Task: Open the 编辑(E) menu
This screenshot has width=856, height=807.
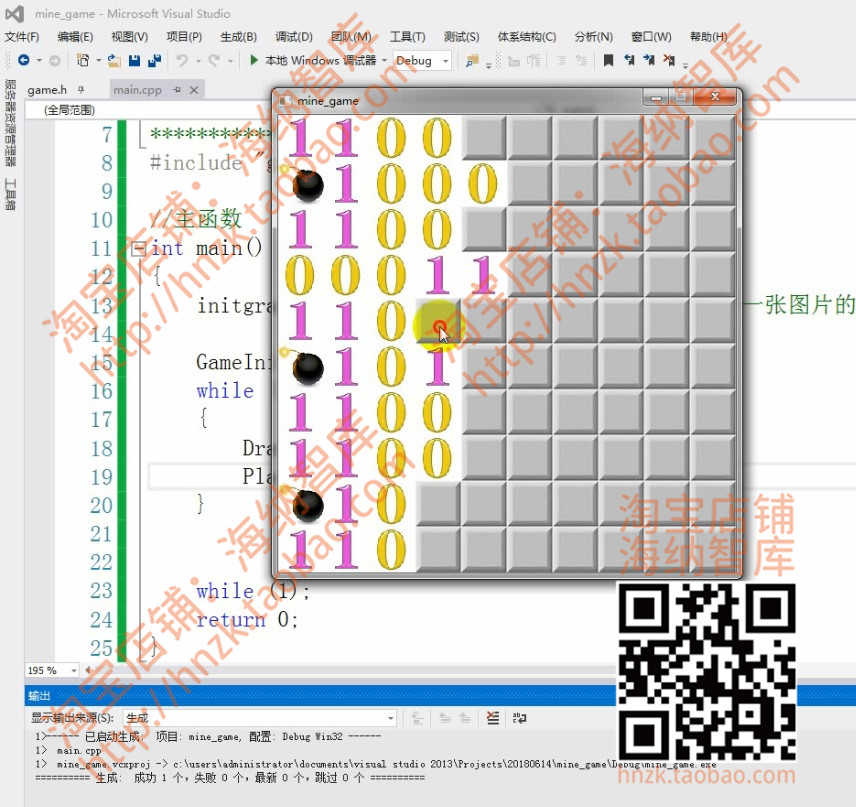Action: [x=75, y=37]
